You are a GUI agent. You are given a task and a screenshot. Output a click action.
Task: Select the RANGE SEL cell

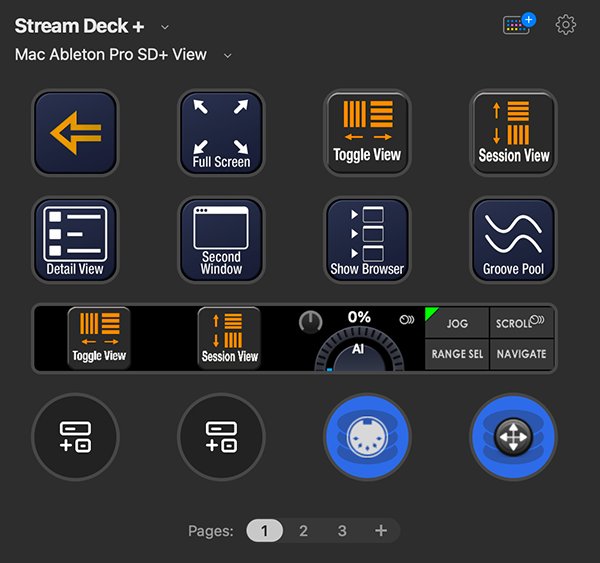click(457, 354)
